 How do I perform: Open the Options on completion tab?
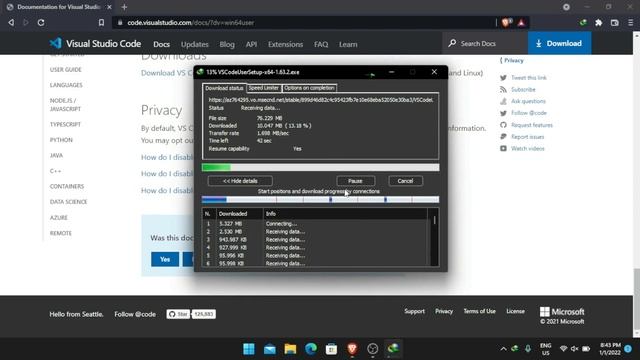coord(309,88)
